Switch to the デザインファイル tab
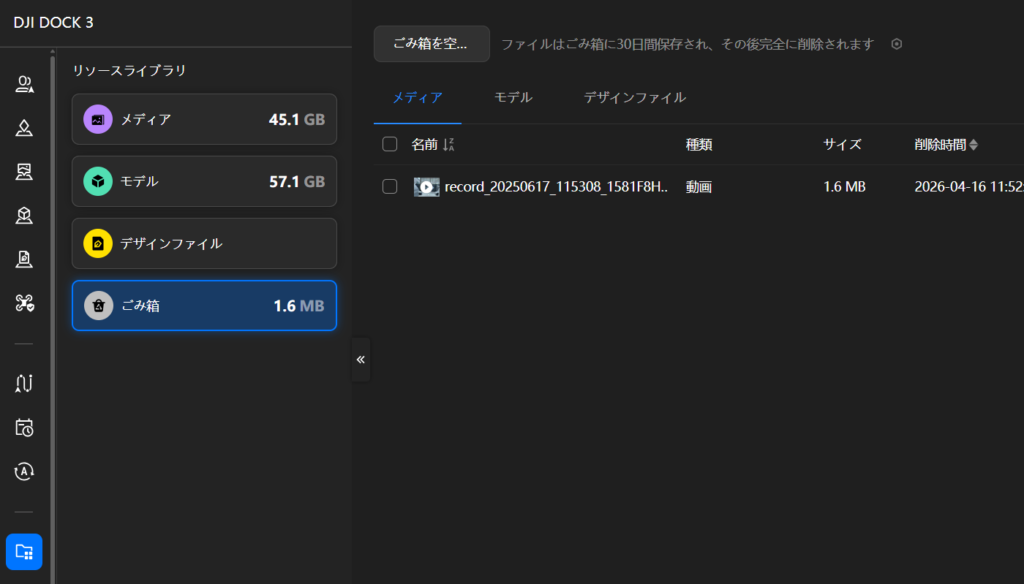Screen dimensions: 1024x584 tap(634, 98)
